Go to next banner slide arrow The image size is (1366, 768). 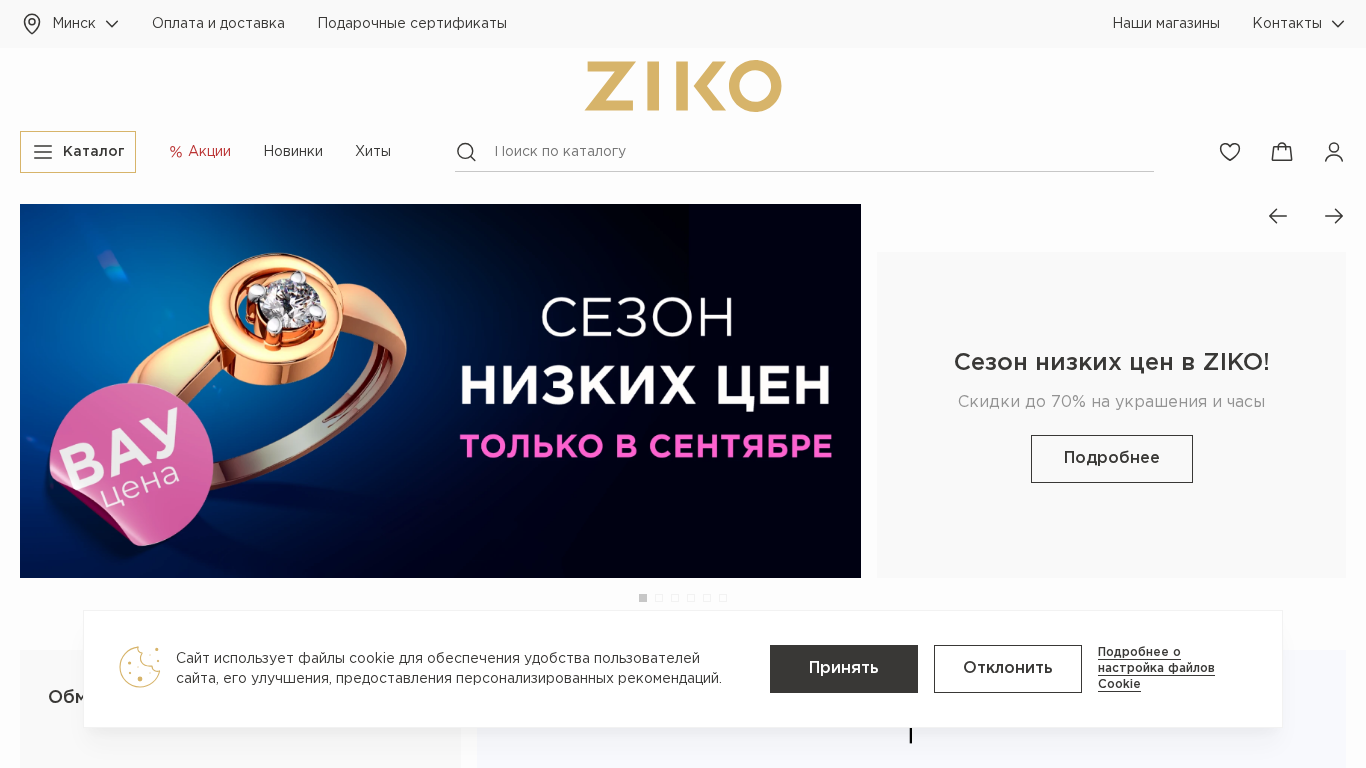point(1334,216)
